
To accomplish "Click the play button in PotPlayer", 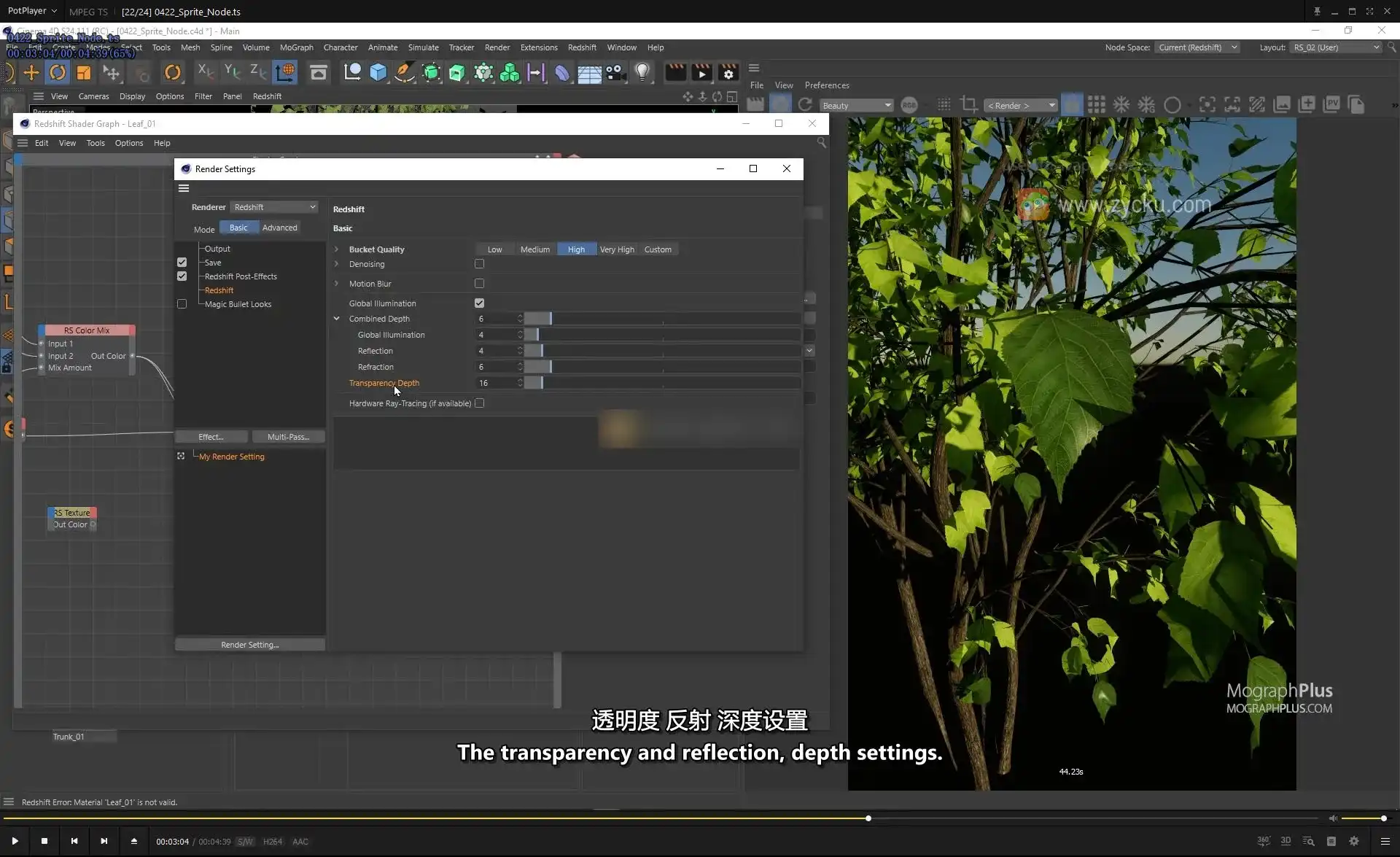I will pyautogui.click(x=14, y=841).
